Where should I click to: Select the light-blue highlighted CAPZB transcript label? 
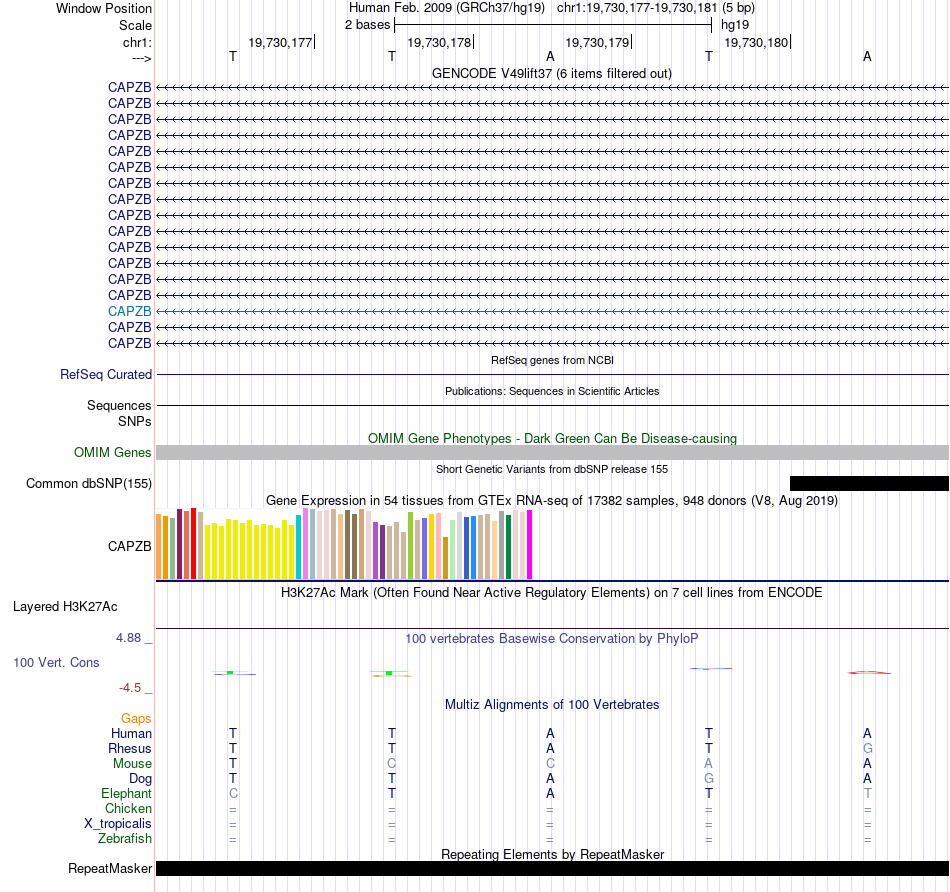(x=130, y=311)
